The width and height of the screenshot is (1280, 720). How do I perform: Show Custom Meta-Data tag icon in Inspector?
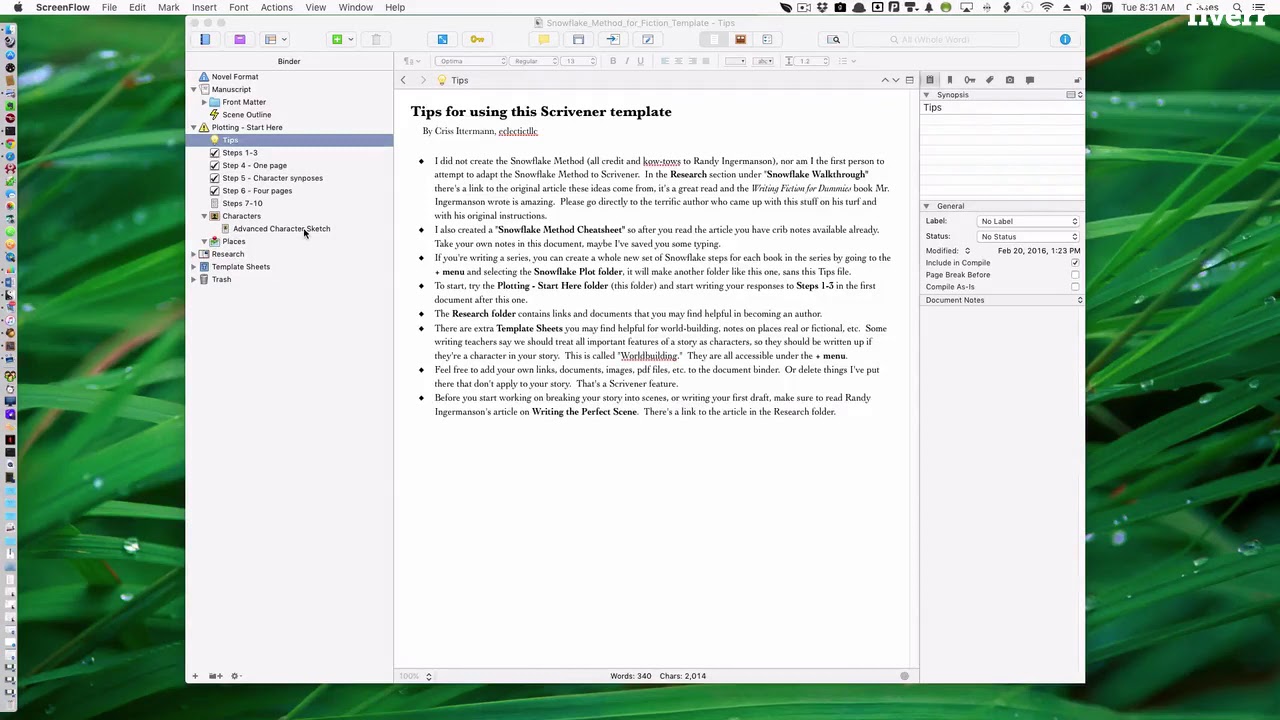989,80
